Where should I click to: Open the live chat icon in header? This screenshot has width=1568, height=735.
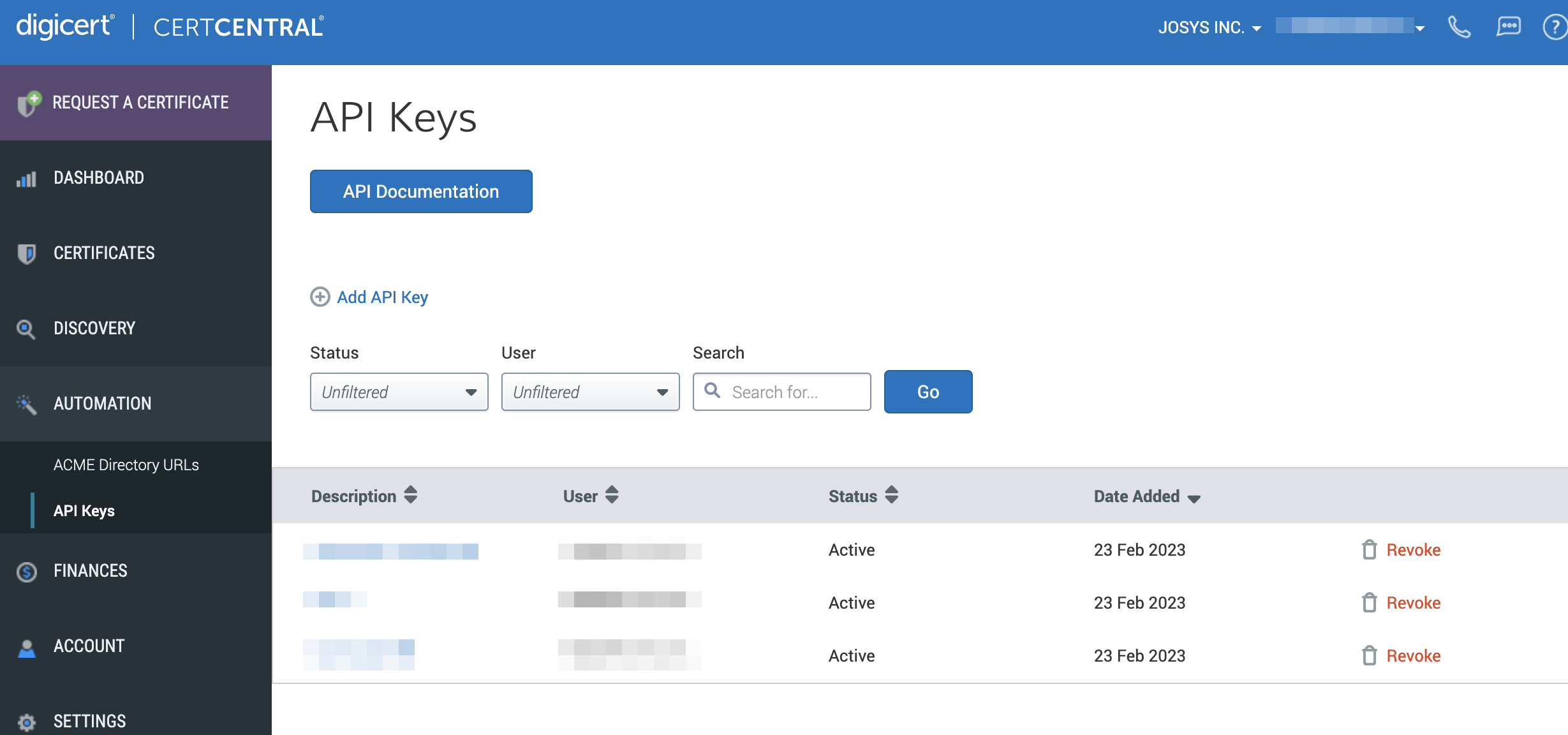coord(1508,27)
